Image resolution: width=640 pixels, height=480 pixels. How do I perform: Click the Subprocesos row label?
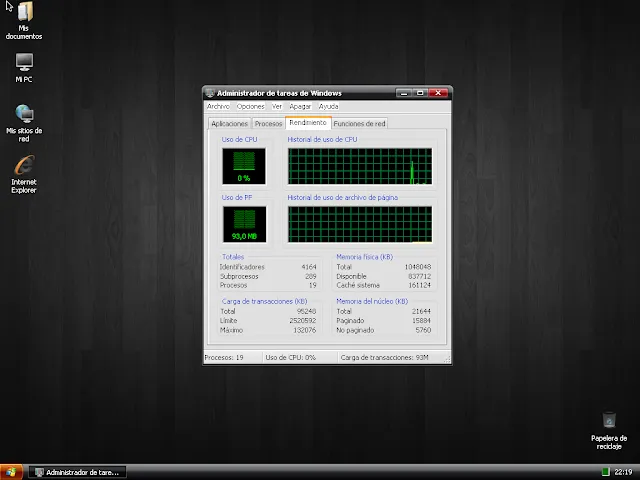[x=239, y=276]
